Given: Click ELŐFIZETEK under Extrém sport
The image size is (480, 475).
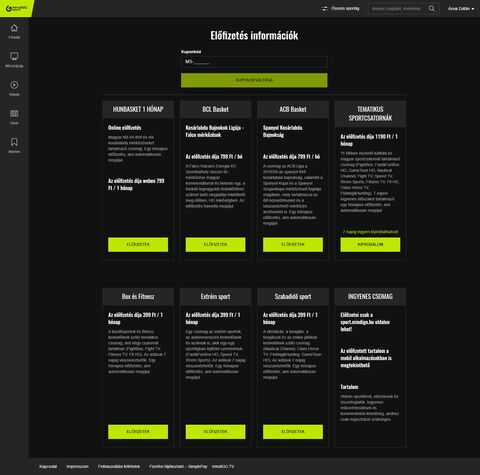Looking at the screenshot, I should [215, 432].
